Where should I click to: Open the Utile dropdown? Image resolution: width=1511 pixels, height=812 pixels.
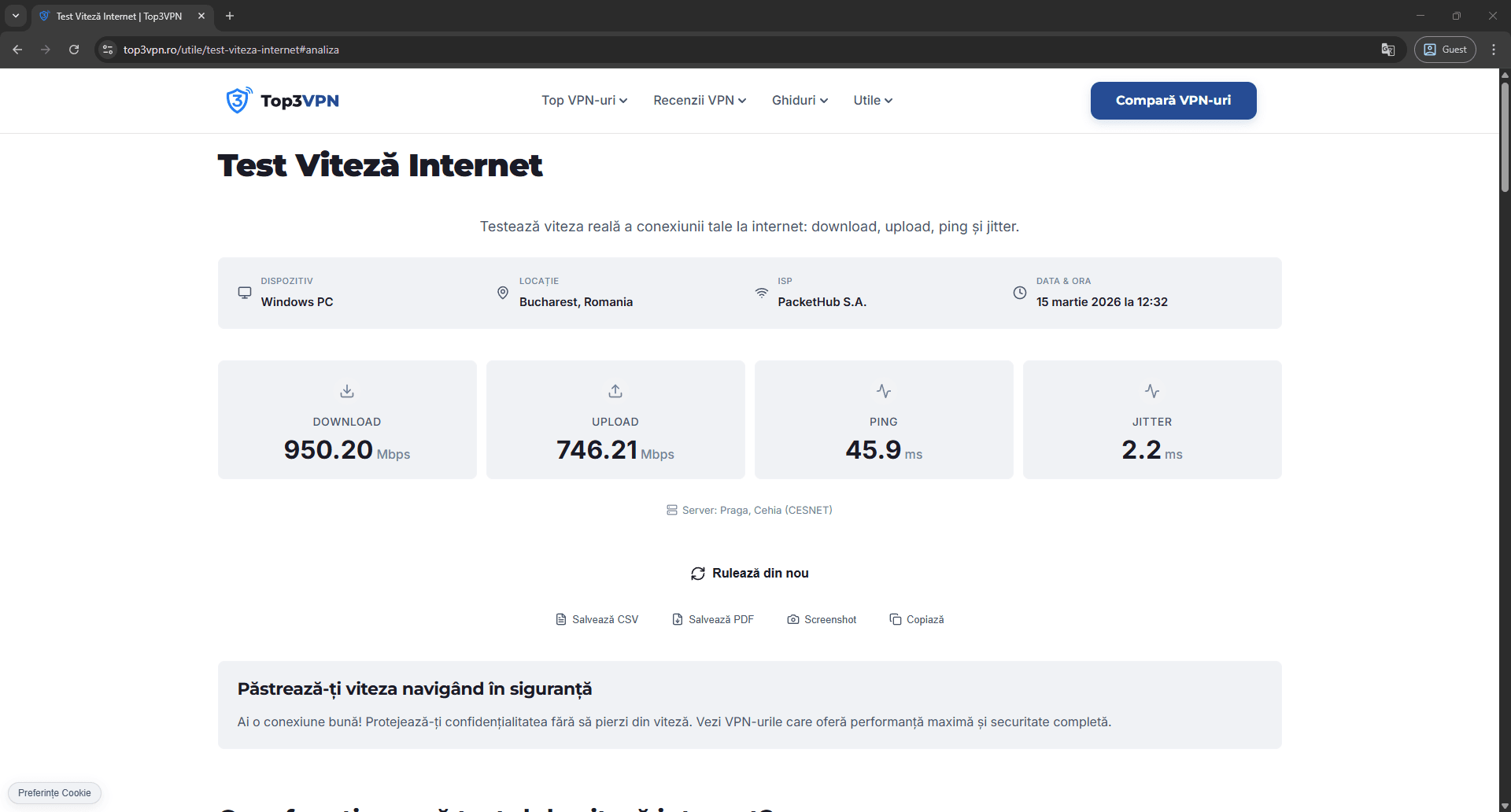pyautogui.click(x=872, y=100)
